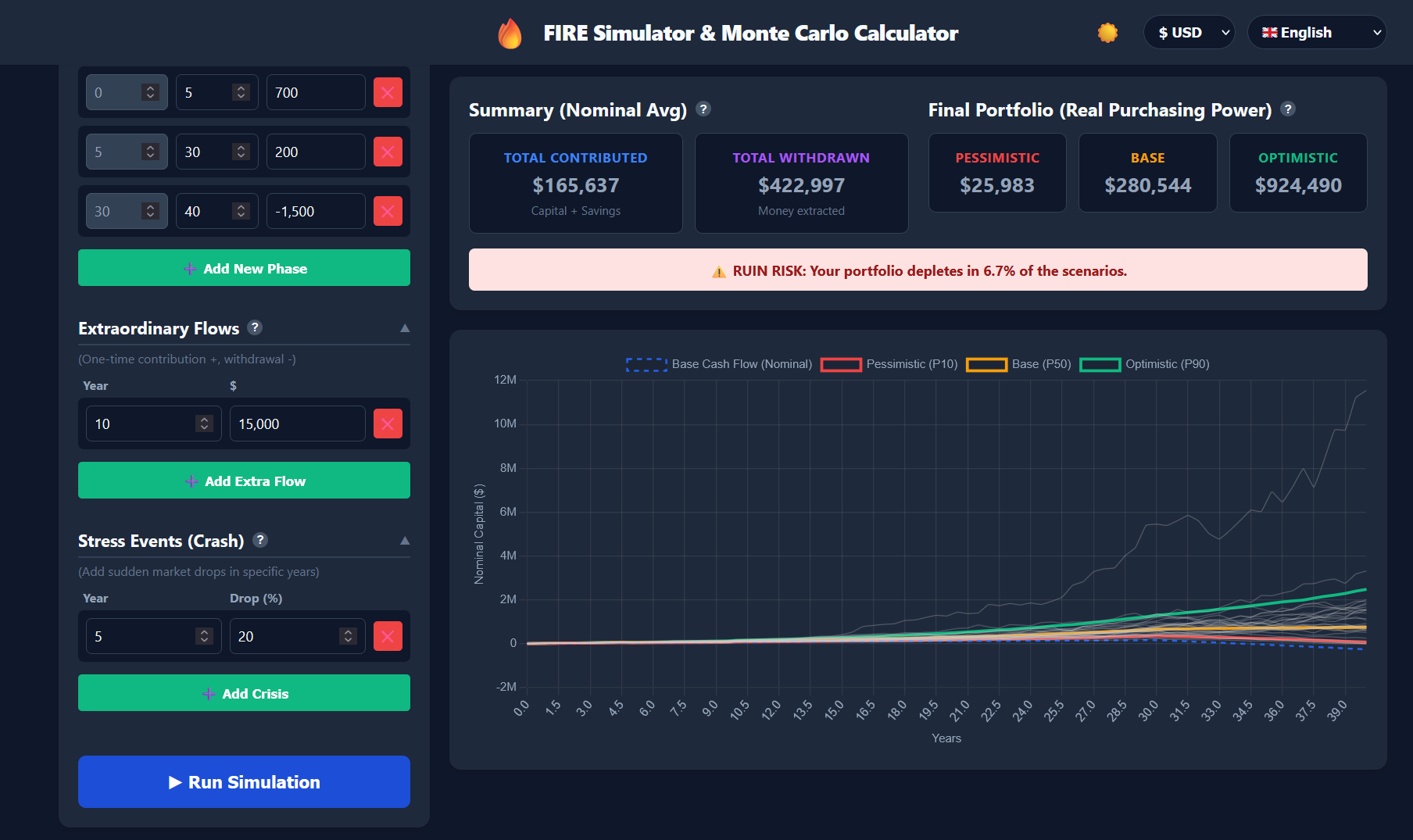Click Add New Phase

point(244,267)
